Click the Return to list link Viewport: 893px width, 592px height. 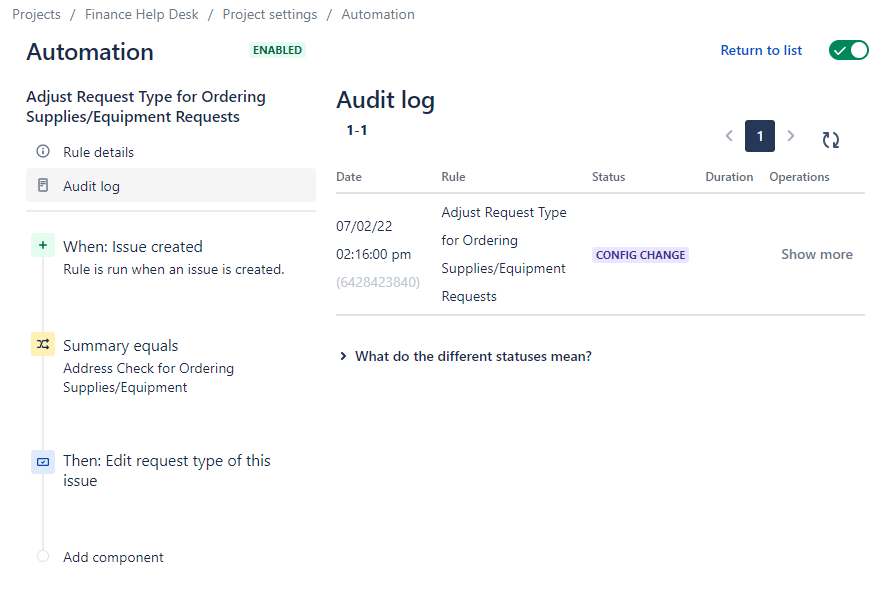[x=761, y=50]
